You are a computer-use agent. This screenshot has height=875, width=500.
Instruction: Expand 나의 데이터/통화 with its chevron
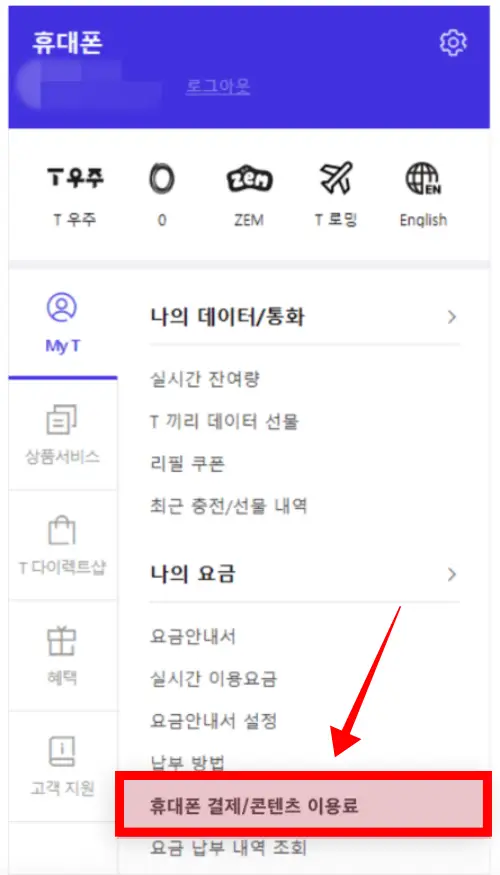(451, 318)
